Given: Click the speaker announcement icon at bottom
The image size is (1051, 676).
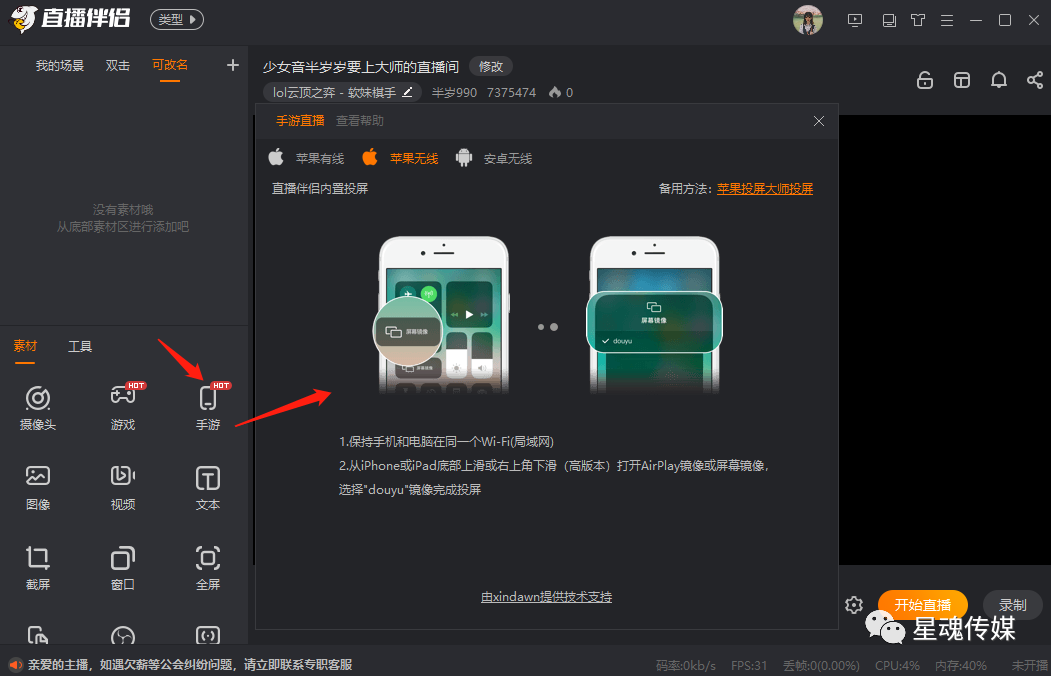Looking at the screenshot, I should [15, 665].
